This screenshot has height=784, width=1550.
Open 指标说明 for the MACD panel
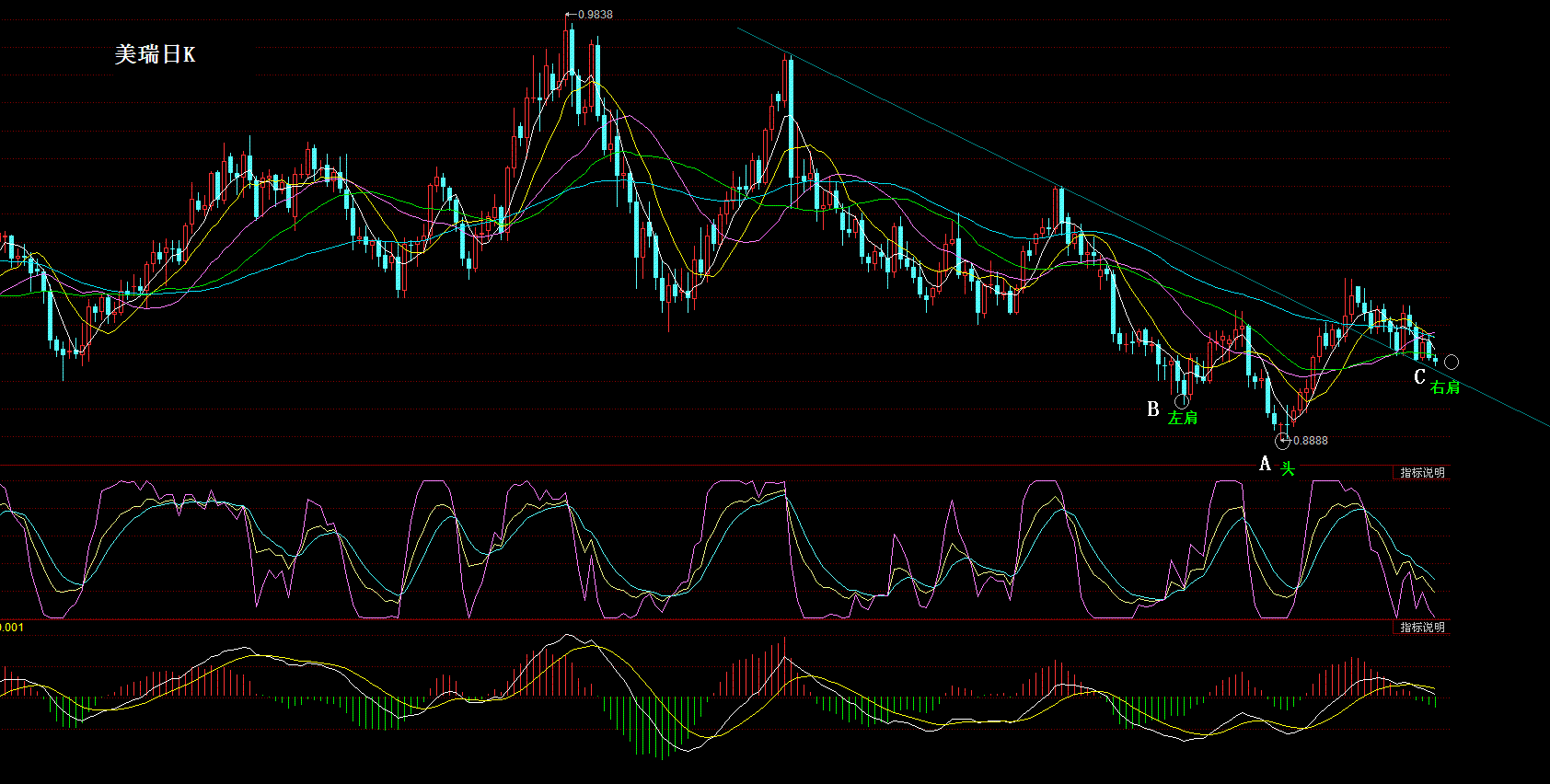(x=1422, y=628)
